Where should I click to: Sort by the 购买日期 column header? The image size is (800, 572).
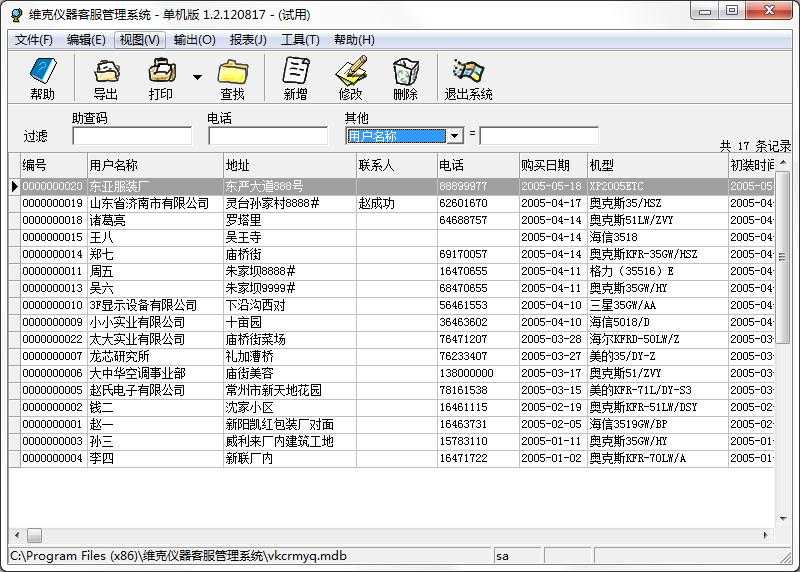pos(545,165)
